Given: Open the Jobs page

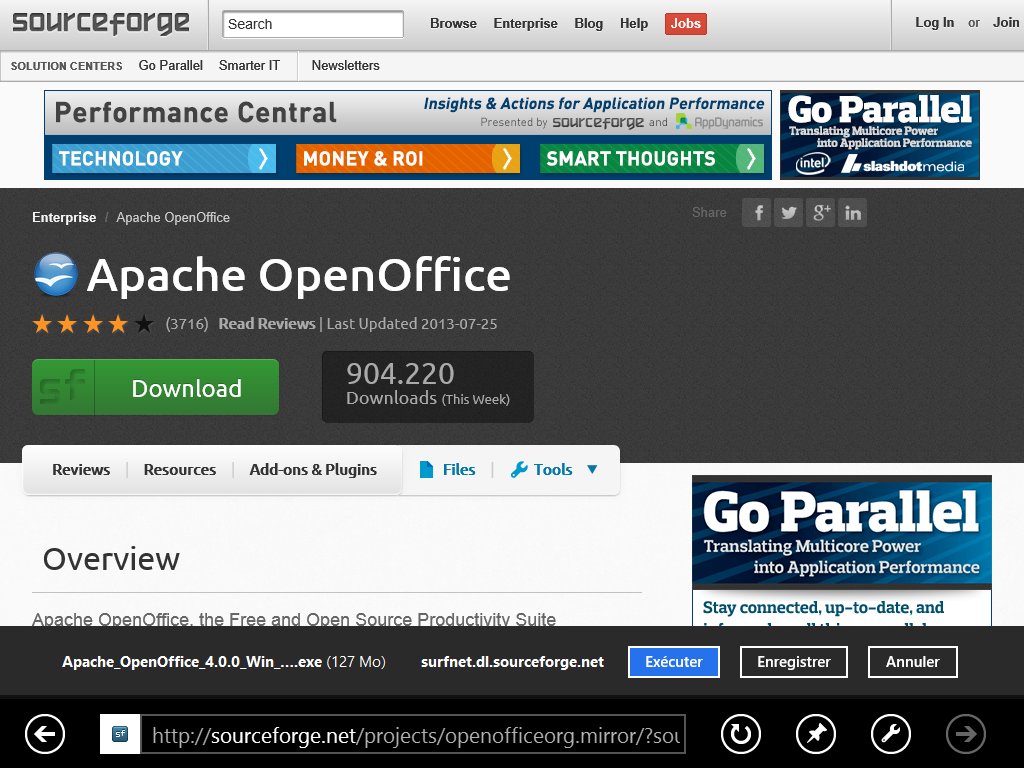Looking at the screenshot, I should [686, 24].
